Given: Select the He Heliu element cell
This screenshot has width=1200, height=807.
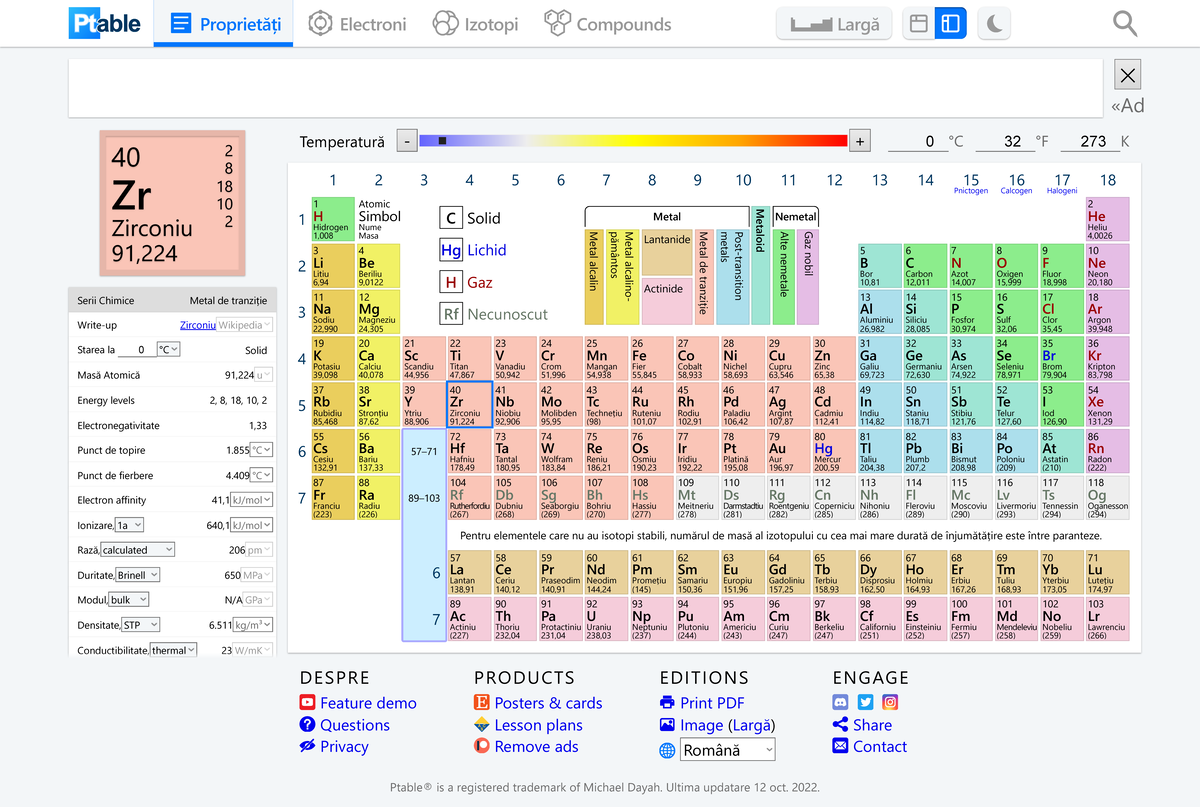Looking at the screenshot, I should [x=1108, y=219].
